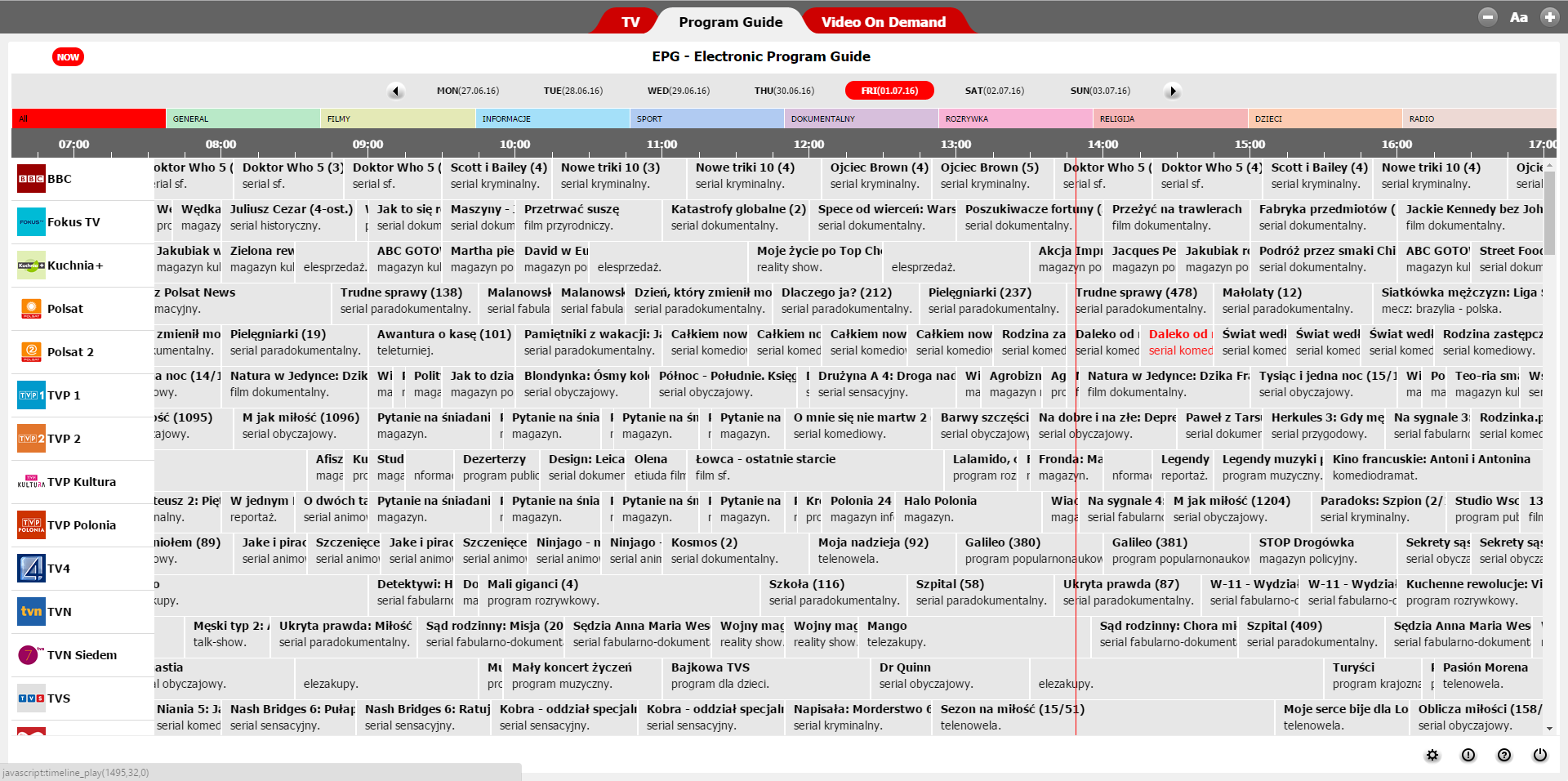The width and height of the screenshot is (1568, 781).
Task: Decrease font size with minus icon
Action: (x=1488, y=16)
